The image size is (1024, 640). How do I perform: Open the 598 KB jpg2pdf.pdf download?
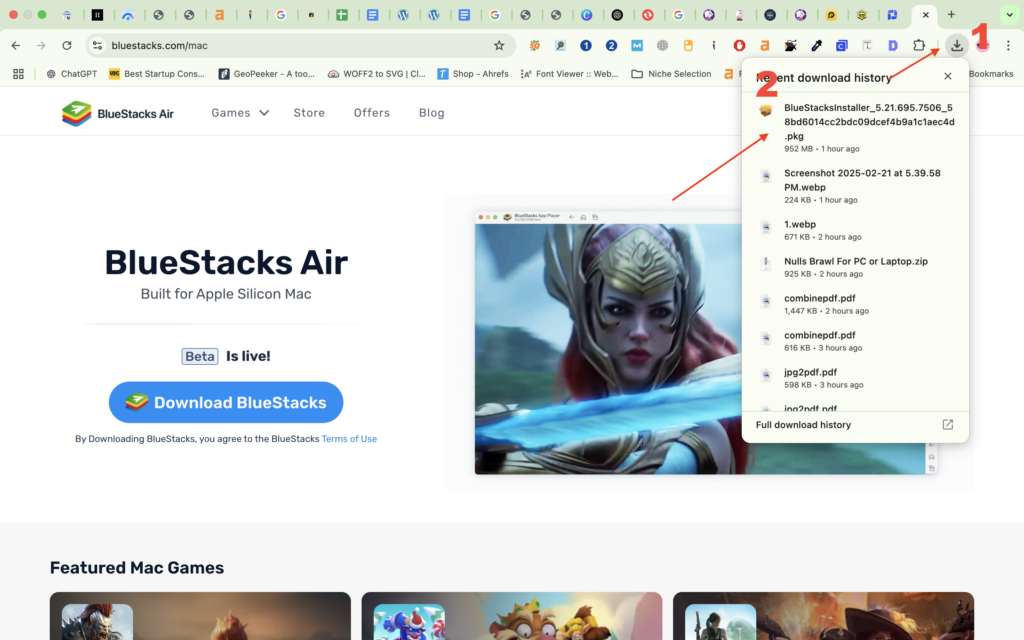[856, 378]
